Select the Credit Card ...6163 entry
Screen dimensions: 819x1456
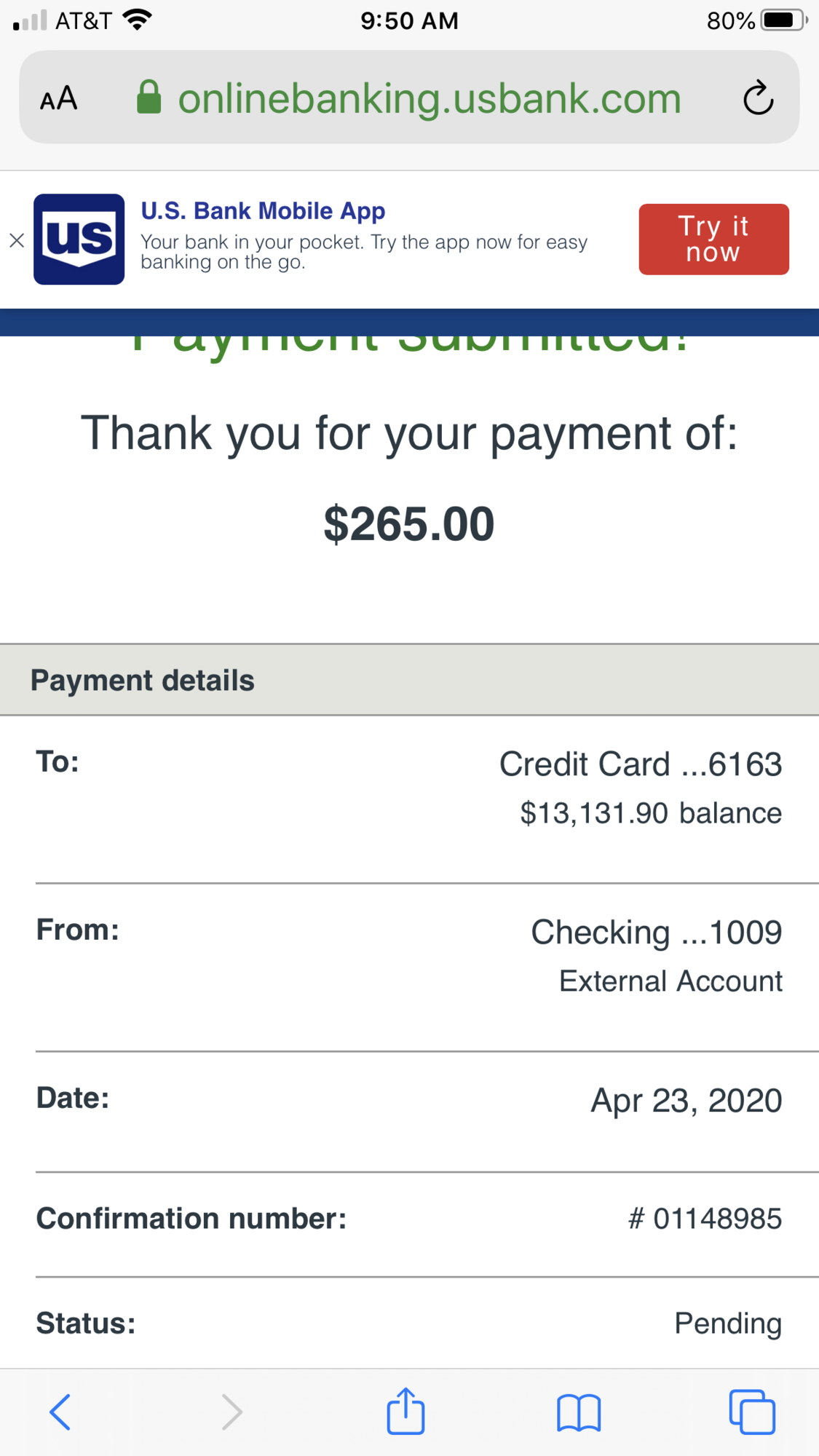(x=640, y=764)
